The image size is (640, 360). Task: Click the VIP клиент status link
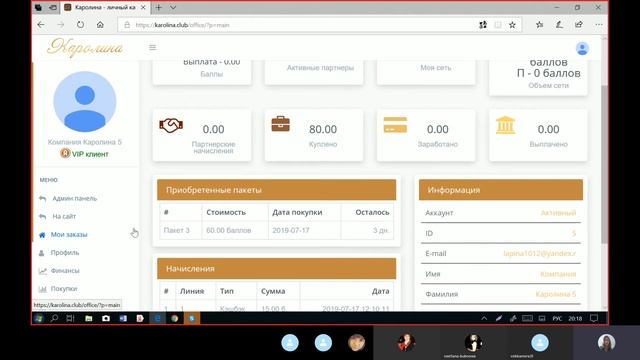pos(90,154)
